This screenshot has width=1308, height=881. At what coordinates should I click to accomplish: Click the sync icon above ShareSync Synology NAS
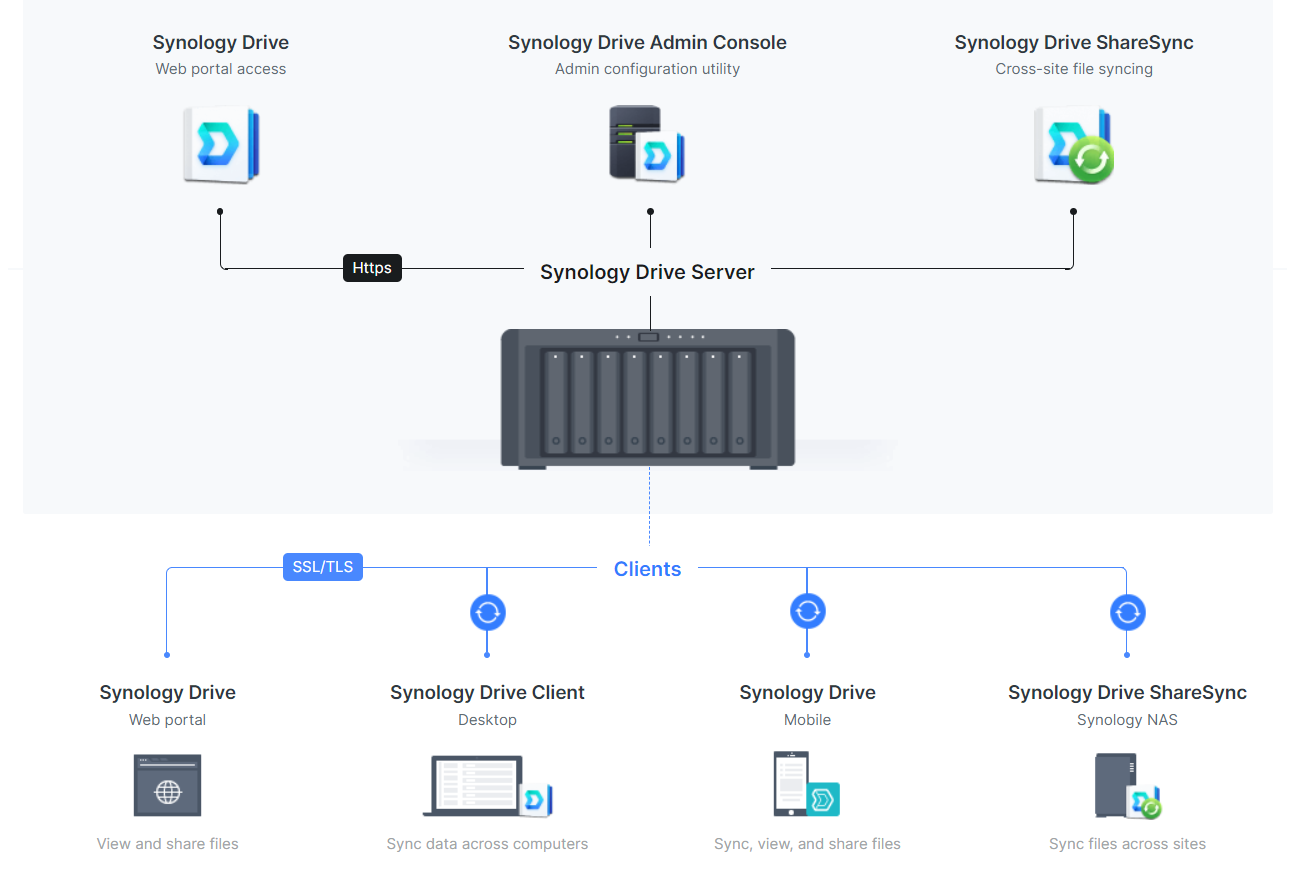pos(1128,612)
